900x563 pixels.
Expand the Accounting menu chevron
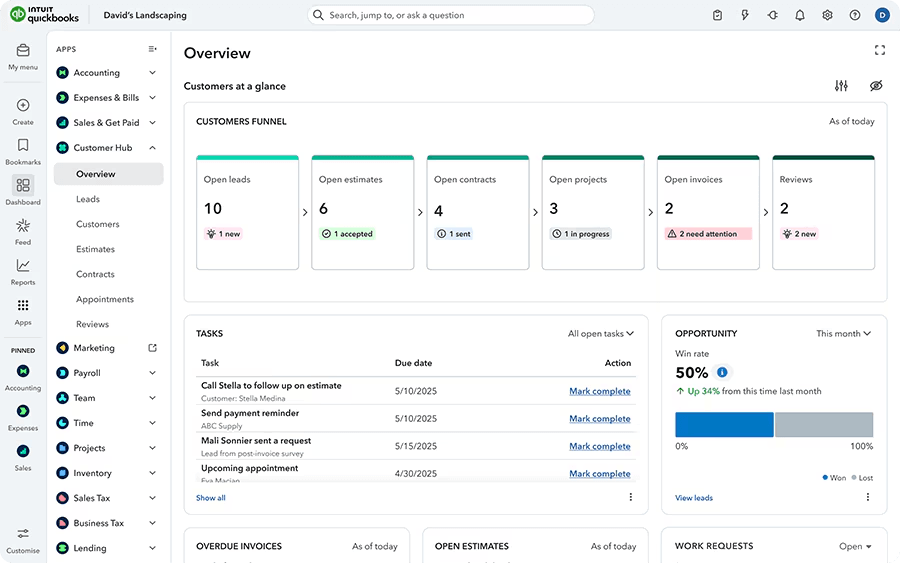click(x=152, y=73)
